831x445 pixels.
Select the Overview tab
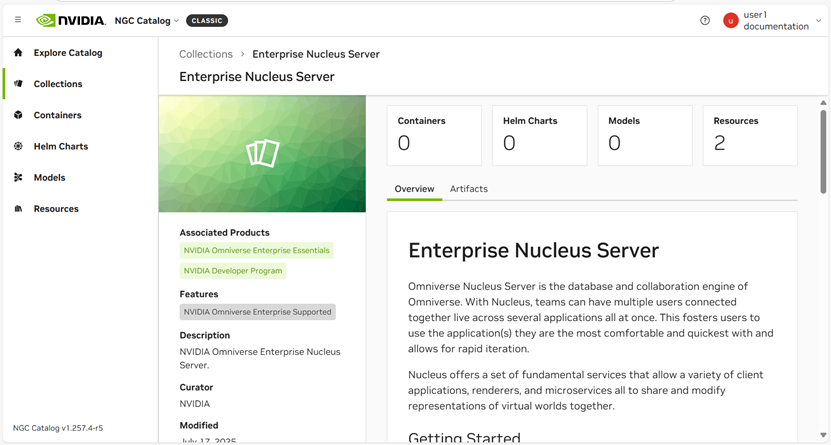(414, 189)
